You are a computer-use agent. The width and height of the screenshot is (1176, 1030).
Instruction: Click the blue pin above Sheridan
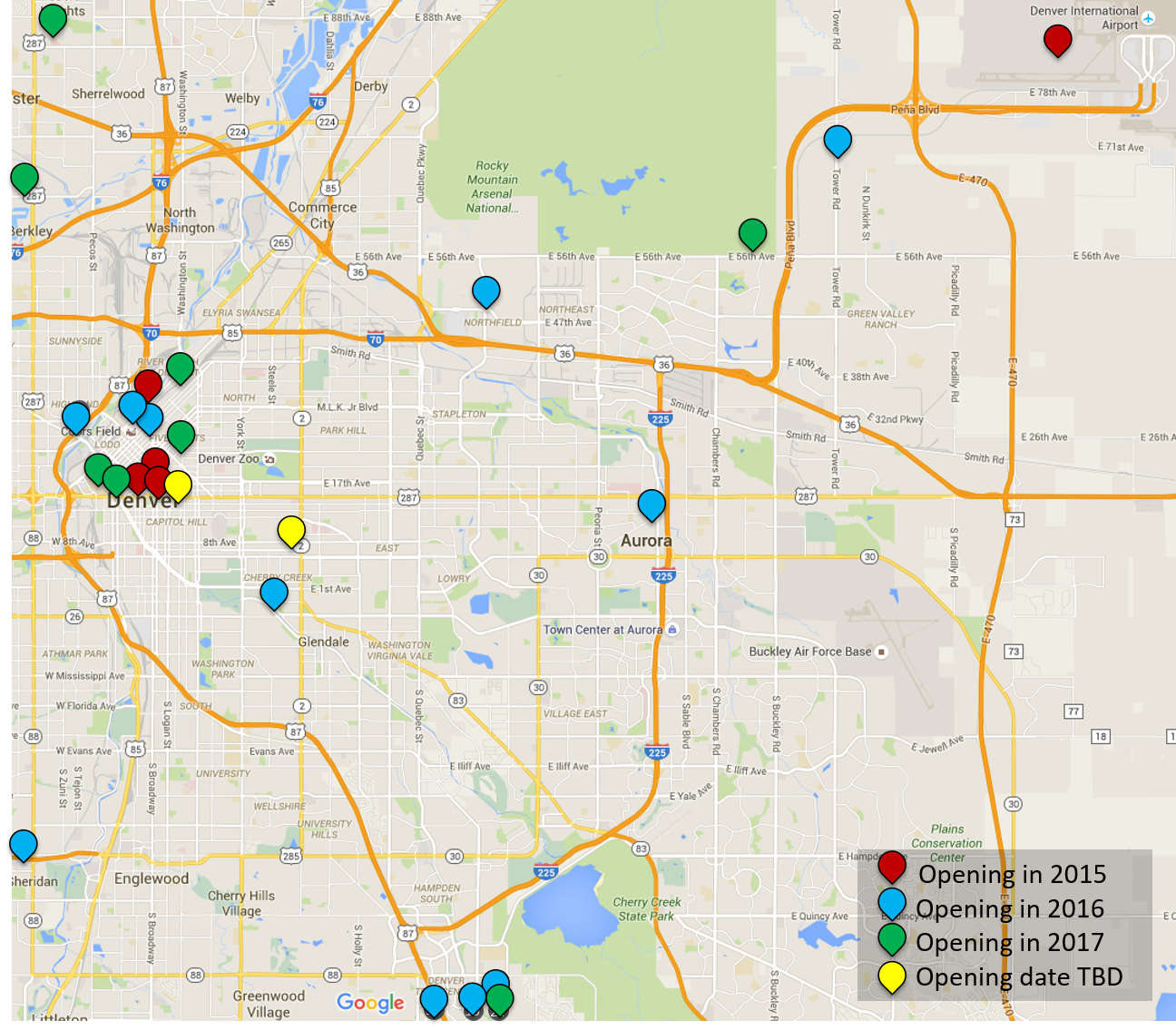point(23,843)
